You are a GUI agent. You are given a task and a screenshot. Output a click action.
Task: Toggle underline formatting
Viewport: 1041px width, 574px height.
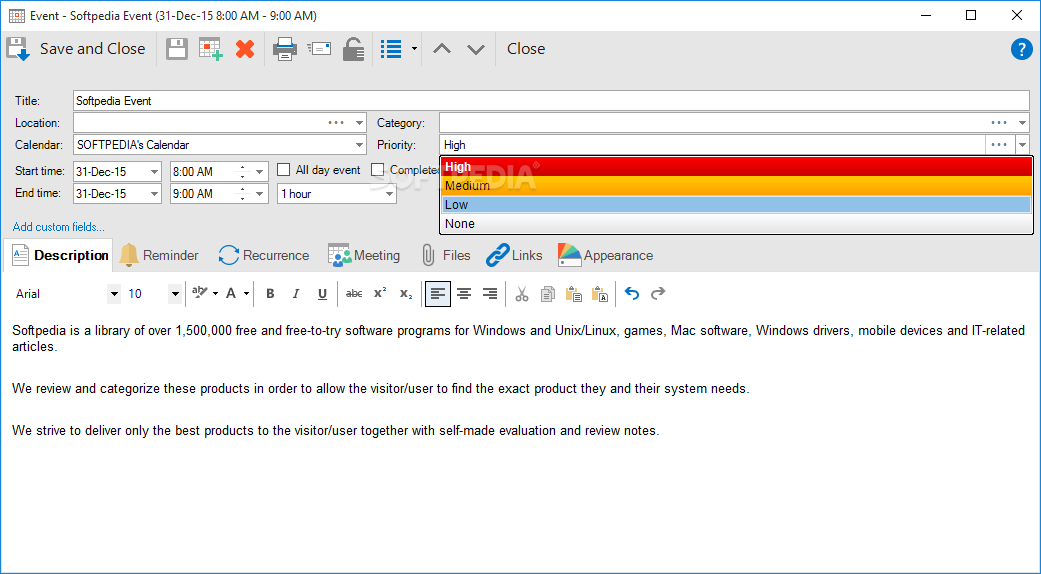[x=322, y=294]
